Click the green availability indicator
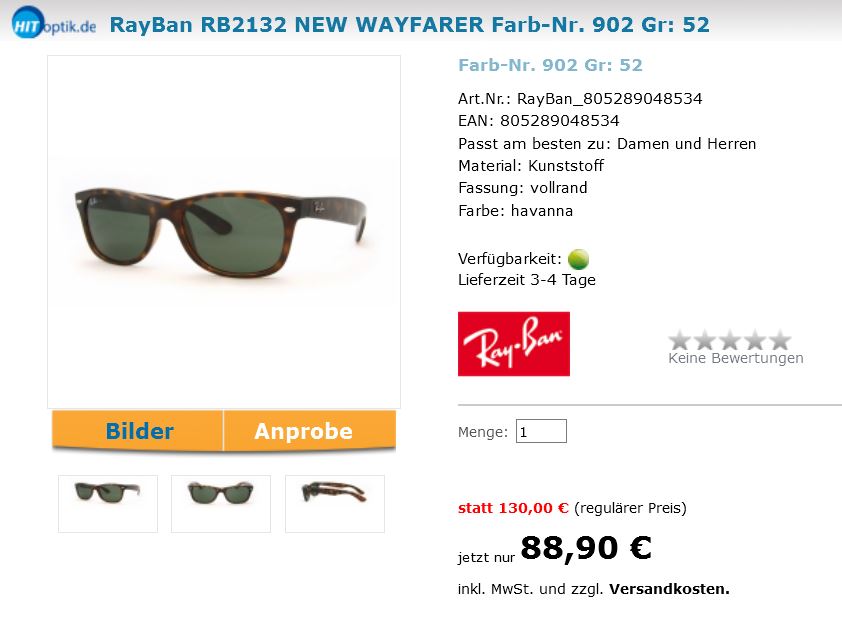 pyautogui.click(x=578, y=259)
